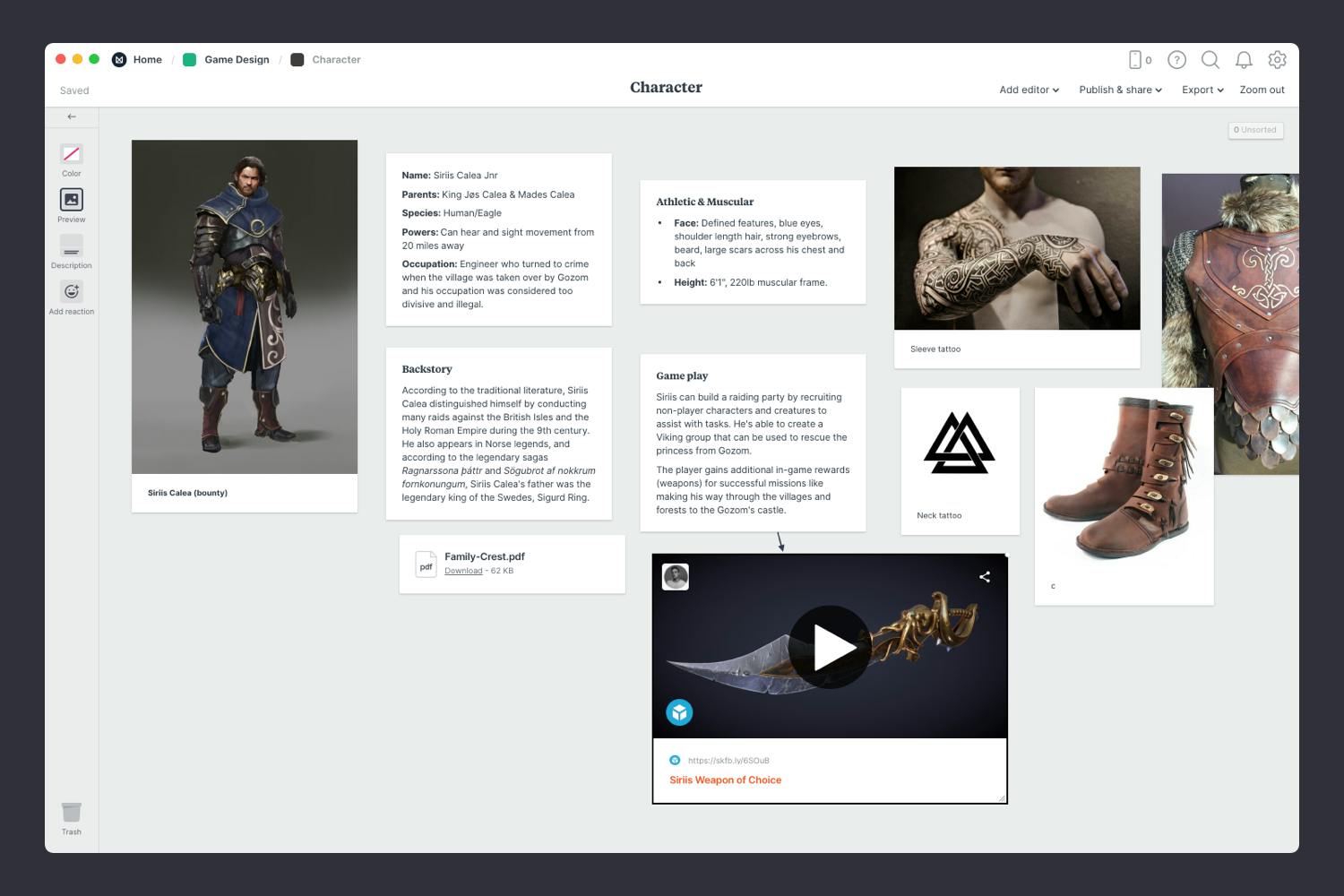
Task: Click the help question mark icon
Action: click(1176, 60)
